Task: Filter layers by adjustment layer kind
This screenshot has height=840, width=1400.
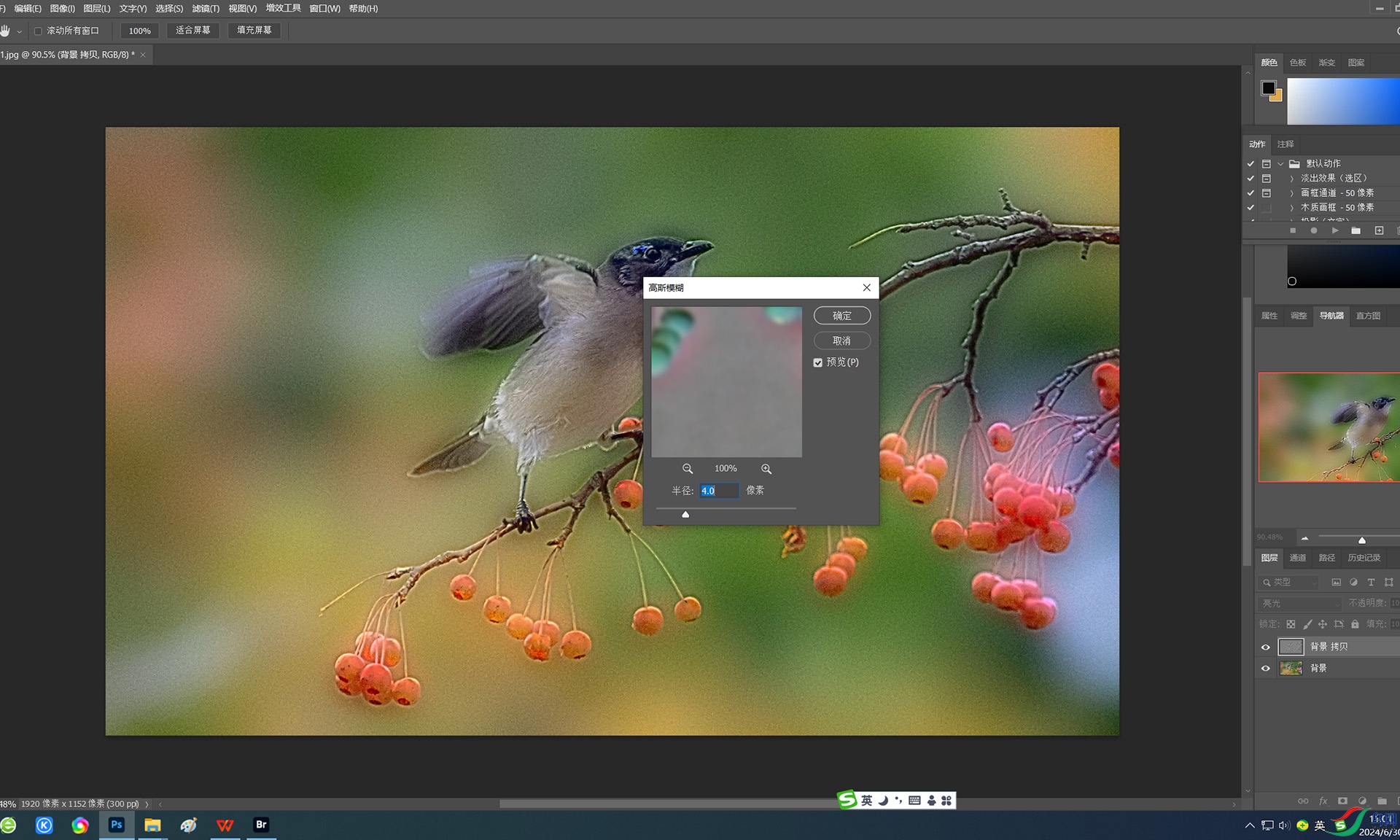Action: pos(1353,582)
